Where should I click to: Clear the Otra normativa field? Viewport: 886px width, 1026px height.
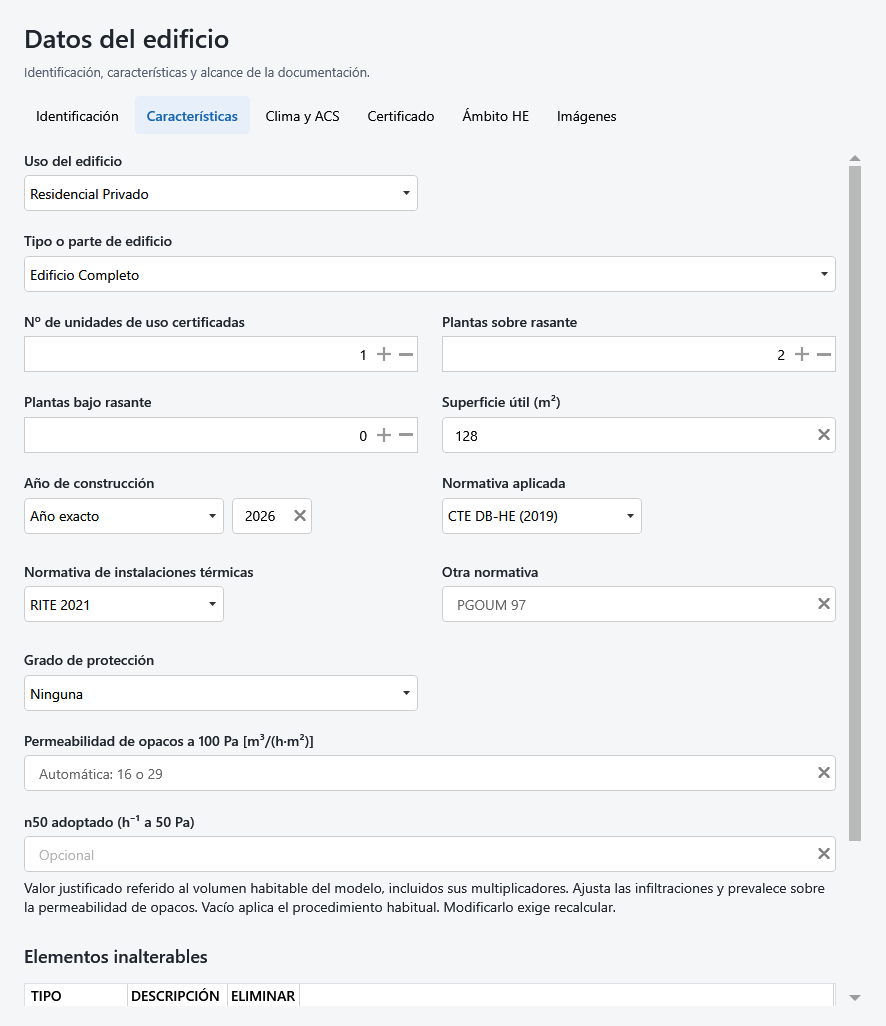pos(824,604)
